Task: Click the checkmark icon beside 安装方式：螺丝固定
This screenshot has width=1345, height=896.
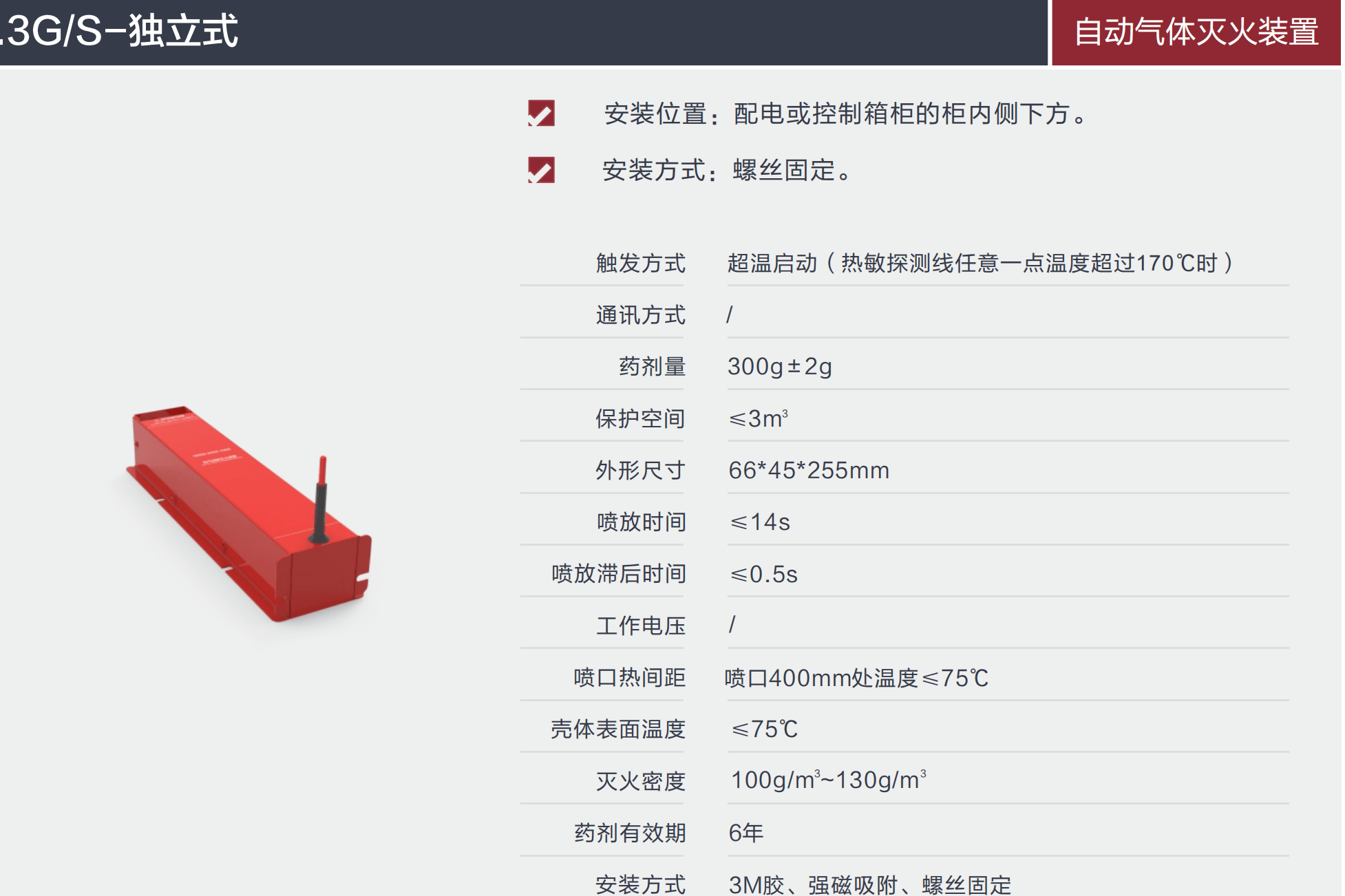Action: (x=541, y=169)
